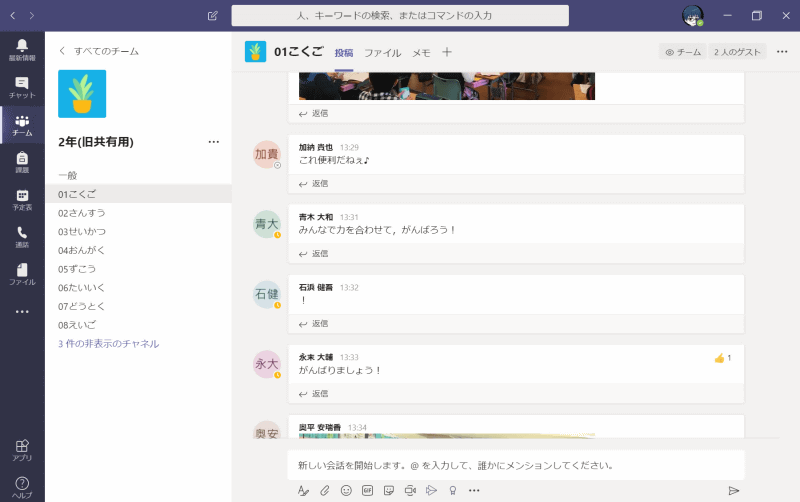Select the 02さんすう channel

[138, 213]
